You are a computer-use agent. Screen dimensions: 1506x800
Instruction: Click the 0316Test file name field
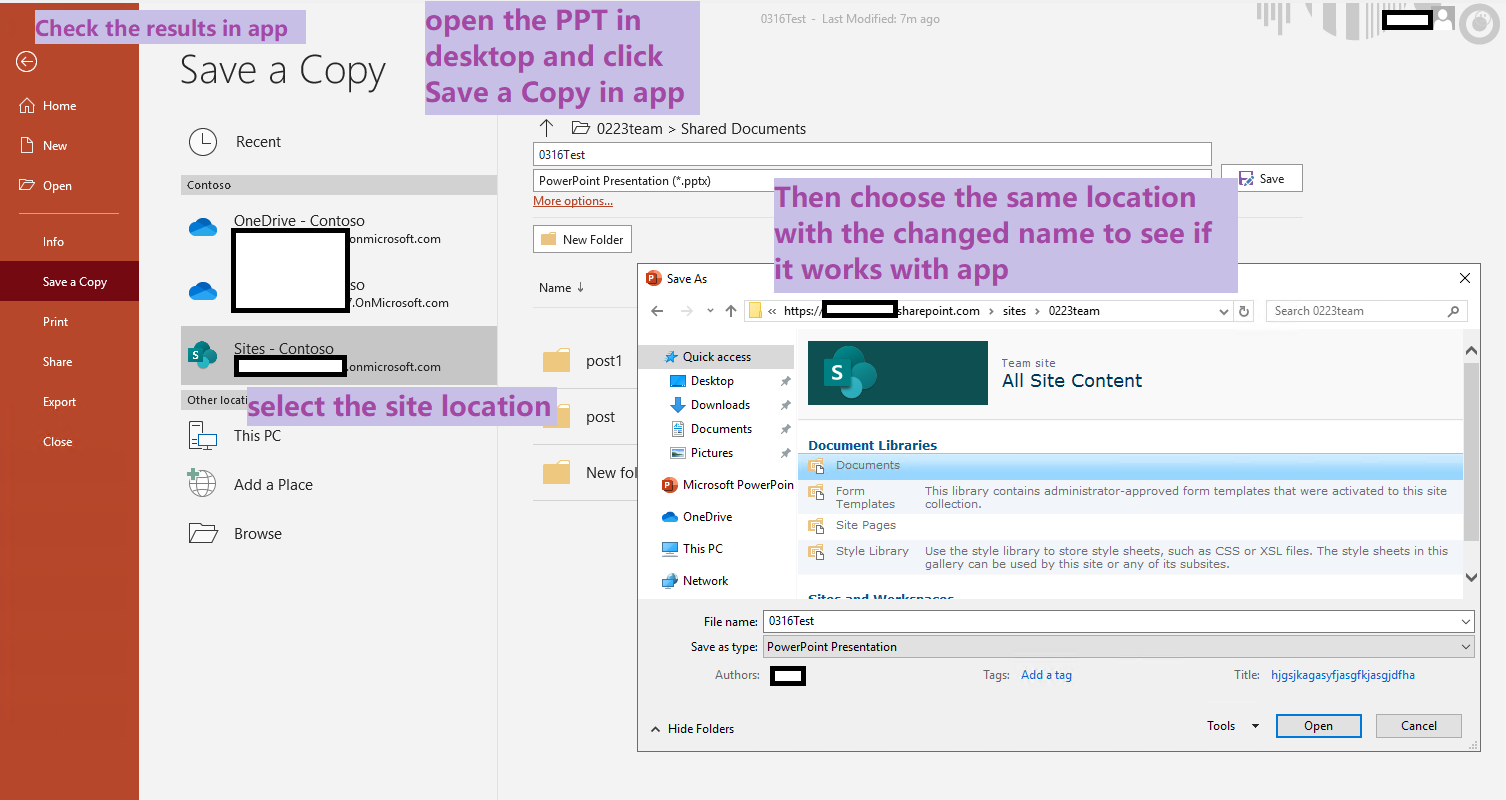[872, 155]
